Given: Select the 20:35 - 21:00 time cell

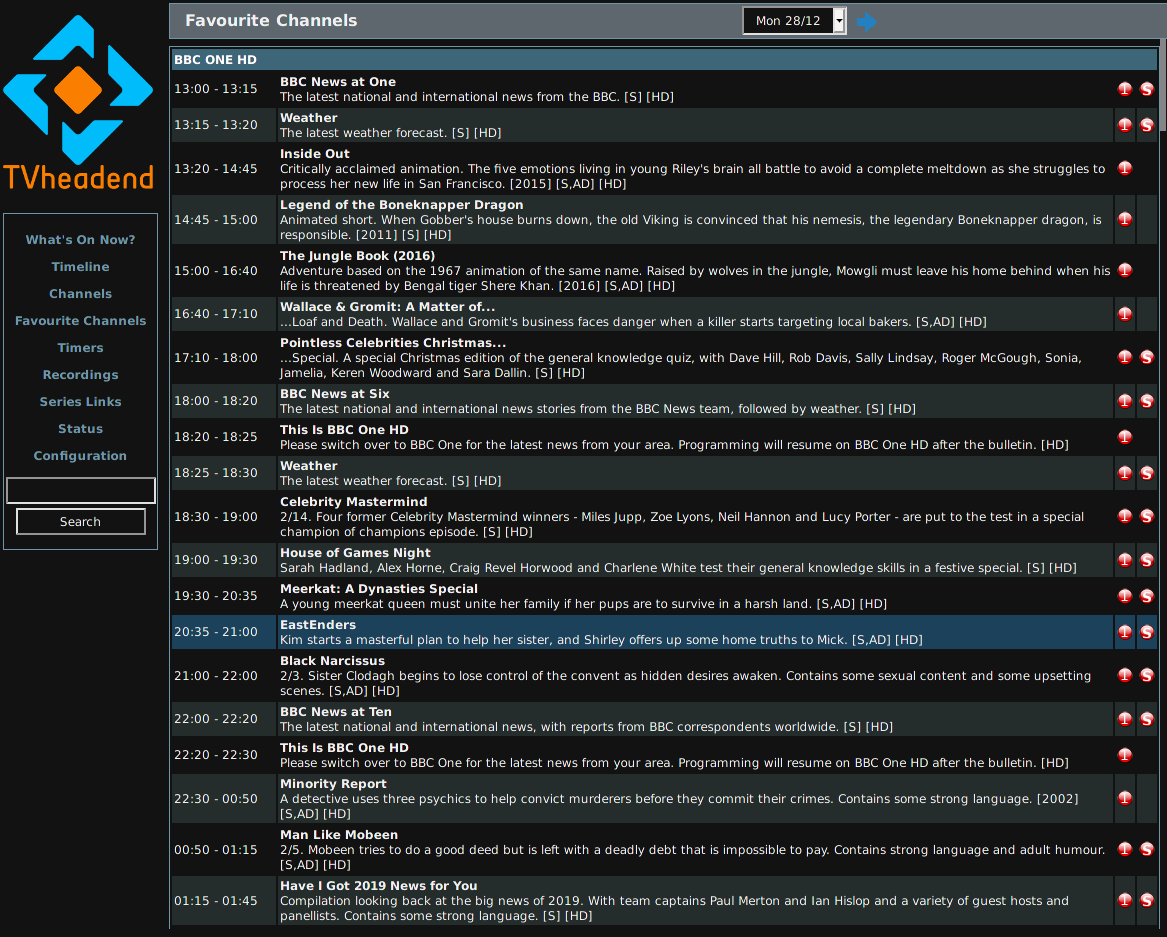Looking at the screenshot, I should coord(223,632).
